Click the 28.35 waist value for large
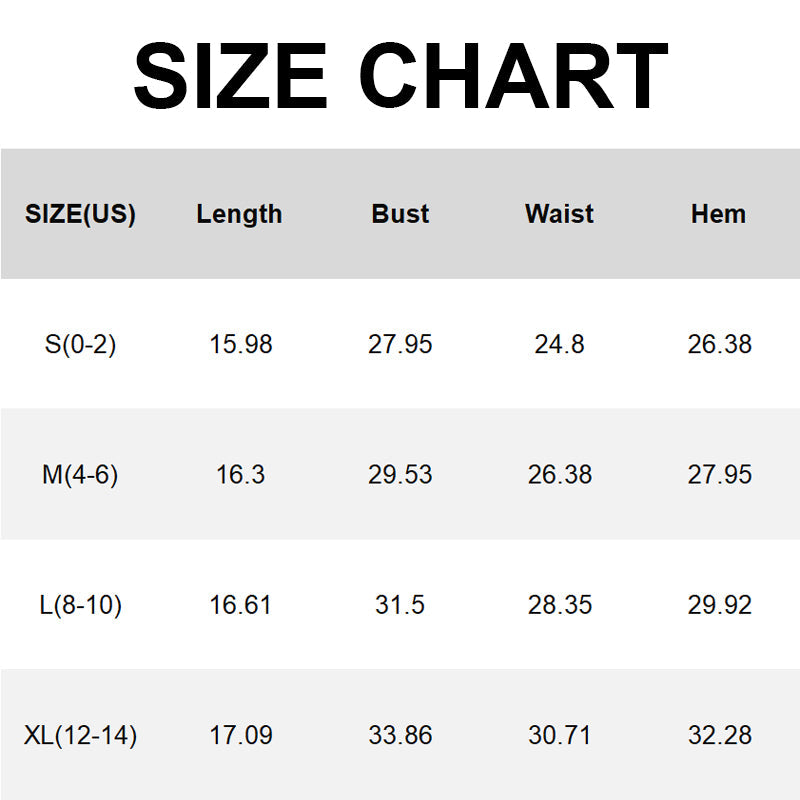The height and width of the screenshot is (800, 800). 560,605
